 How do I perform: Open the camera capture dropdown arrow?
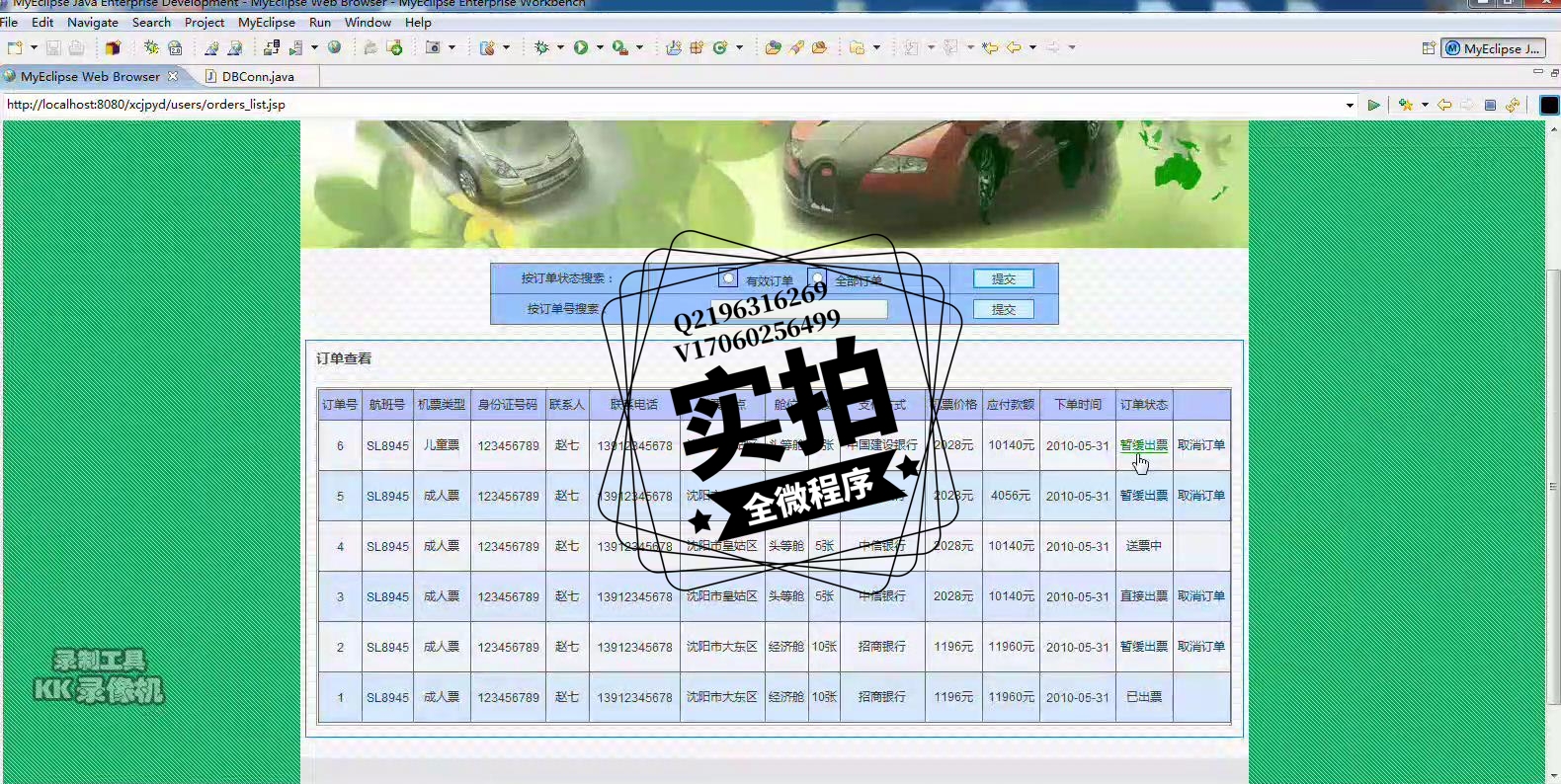(x=452, y=47)
